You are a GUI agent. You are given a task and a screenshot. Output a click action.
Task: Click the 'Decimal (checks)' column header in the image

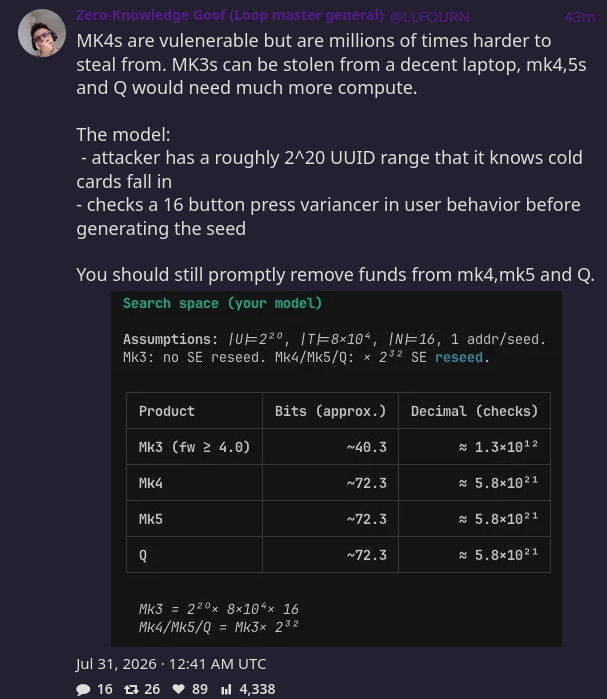tap(474, 411)
